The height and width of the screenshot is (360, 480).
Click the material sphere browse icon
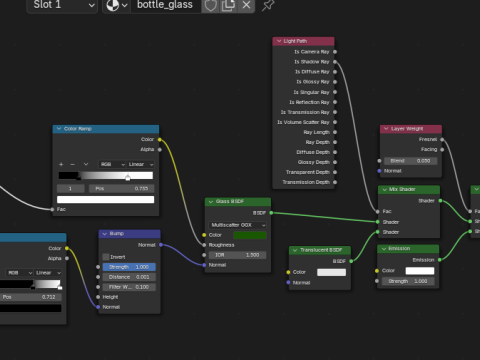[x=116, y=5]
